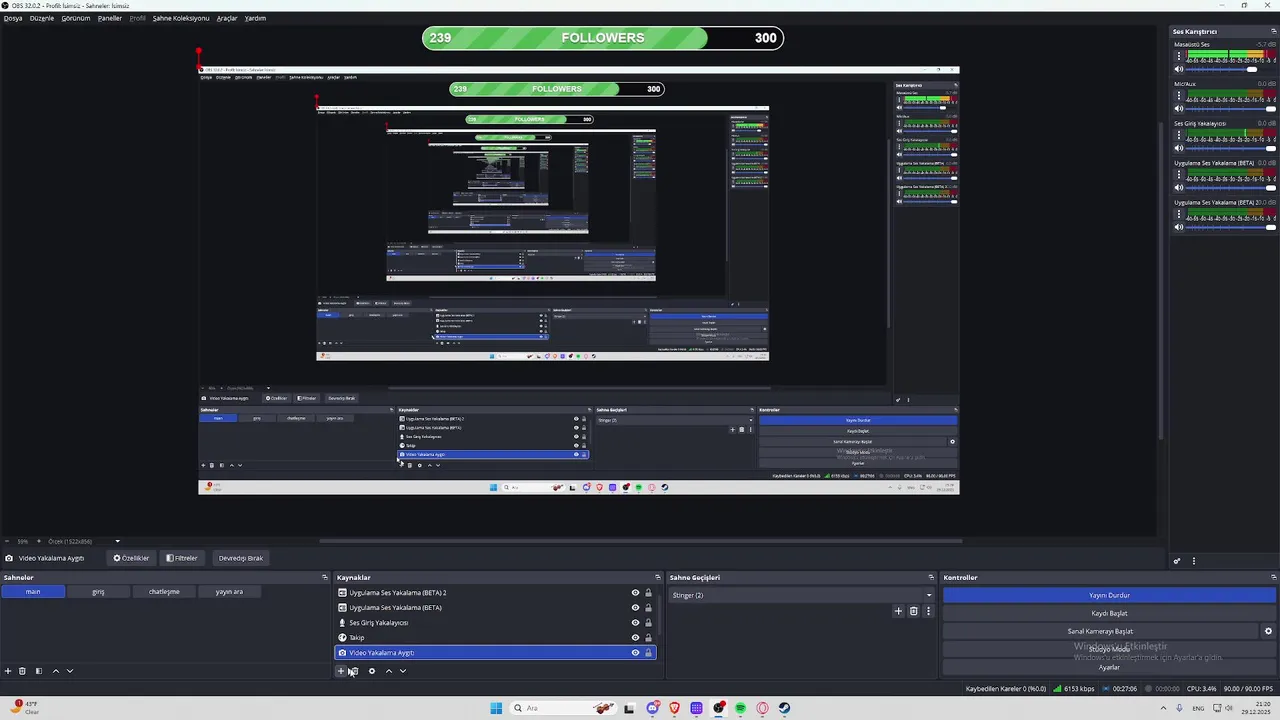Hide Uygulama Ses Yakalama (BETA) source eye
This screenshot has height=720, width=1280.
(635, 608)
